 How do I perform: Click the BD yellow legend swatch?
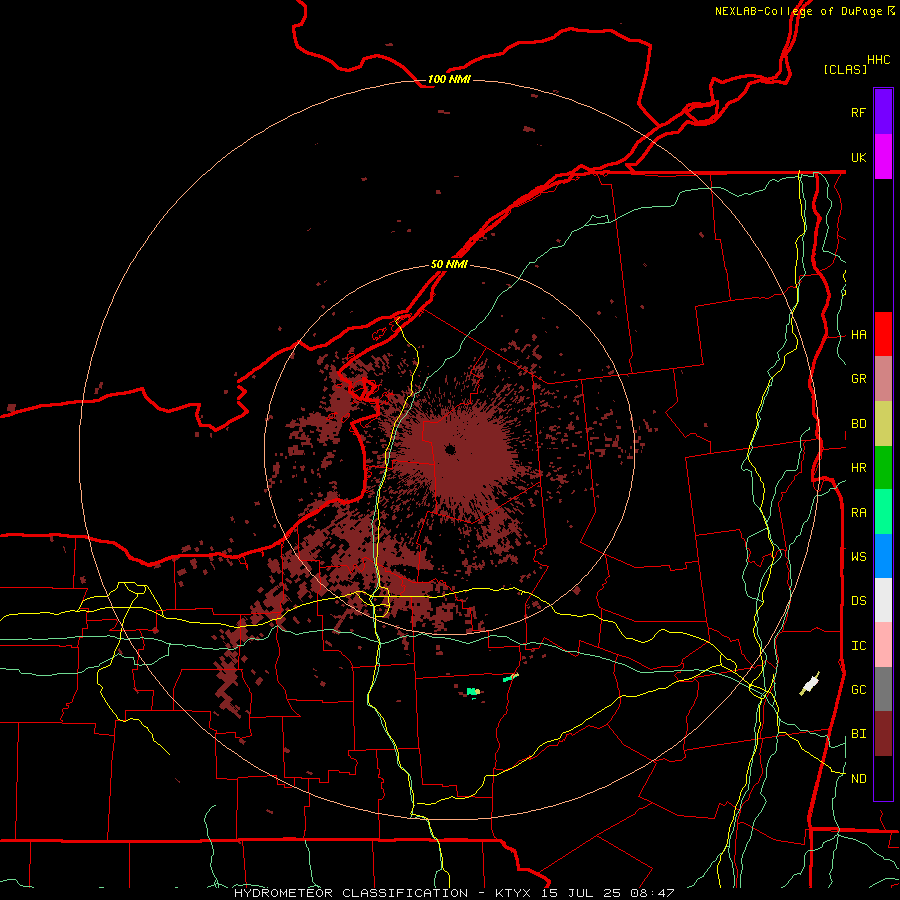pyautogui.click(x=883, y=424)
